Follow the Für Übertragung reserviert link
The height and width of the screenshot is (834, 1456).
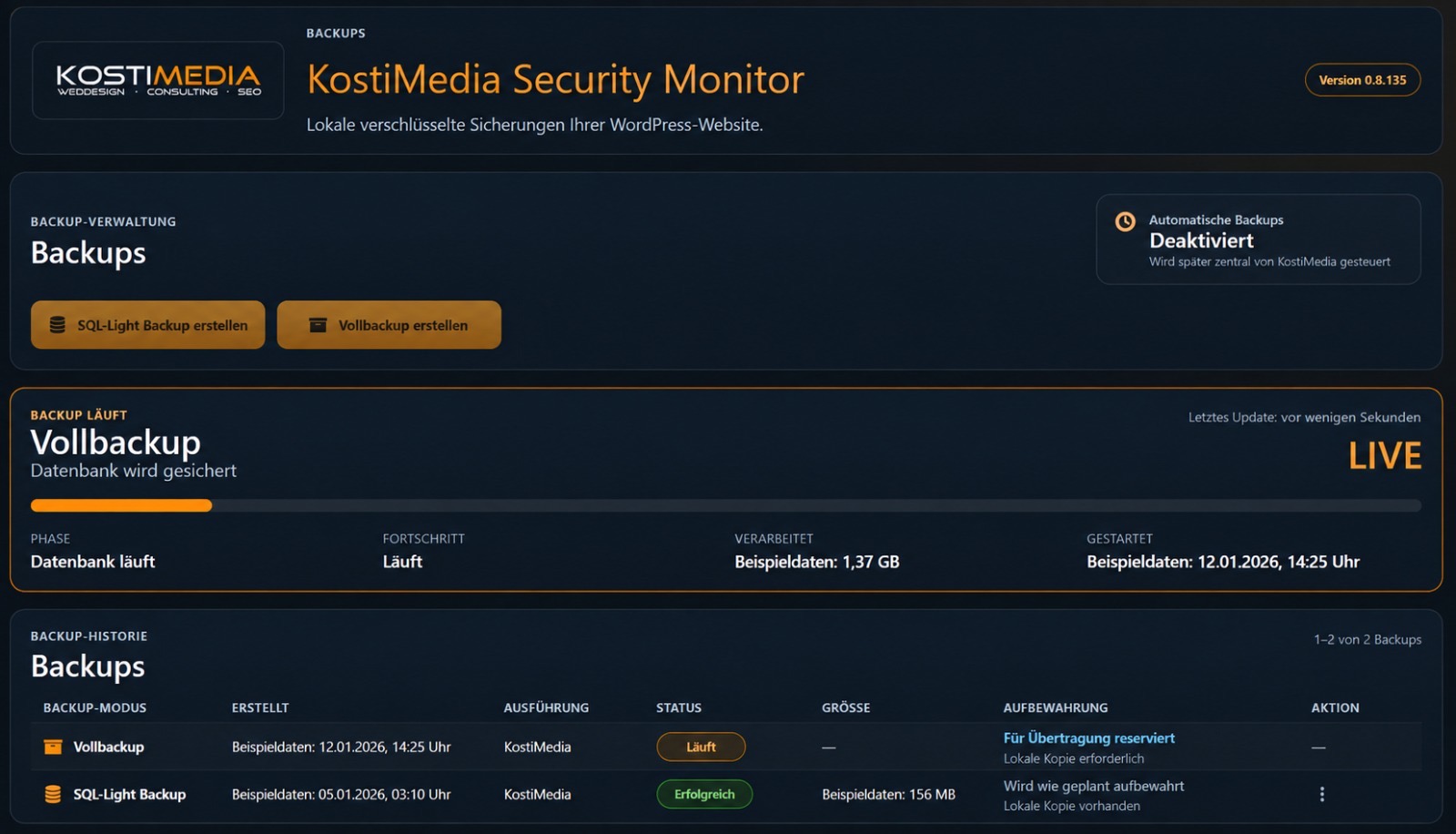click(1088, 738)
